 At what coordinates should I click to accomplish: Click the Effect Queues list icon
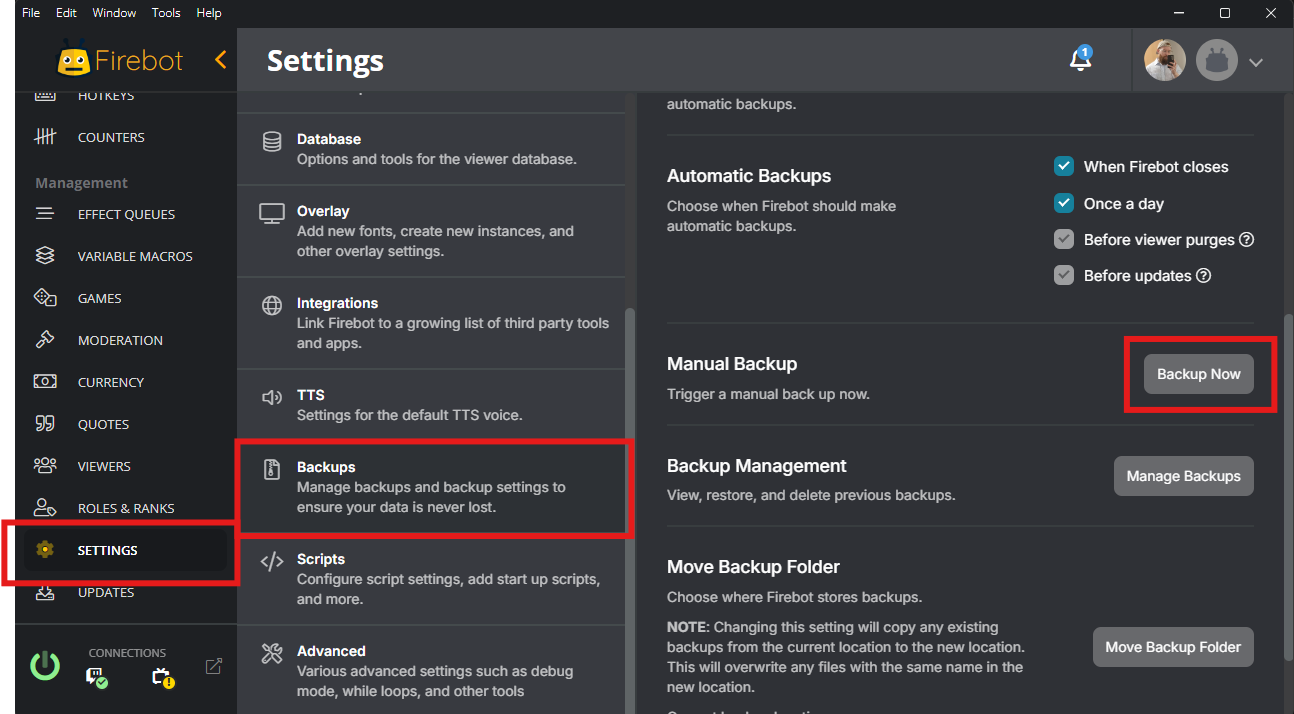[45, 214]
